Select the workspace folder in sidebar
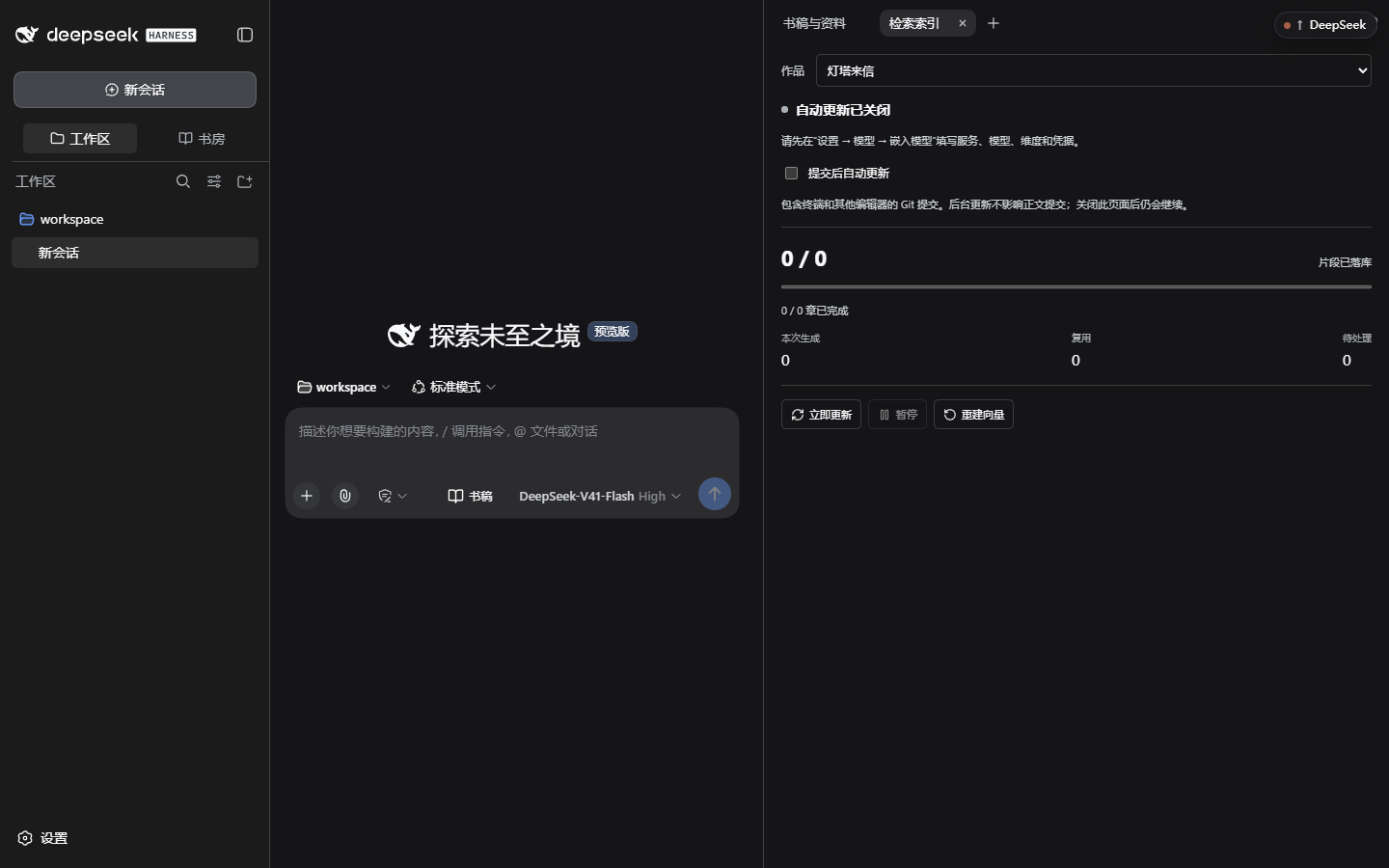Image resolution: width=1389 pixels, height=868 pixels. click(135, 219)
